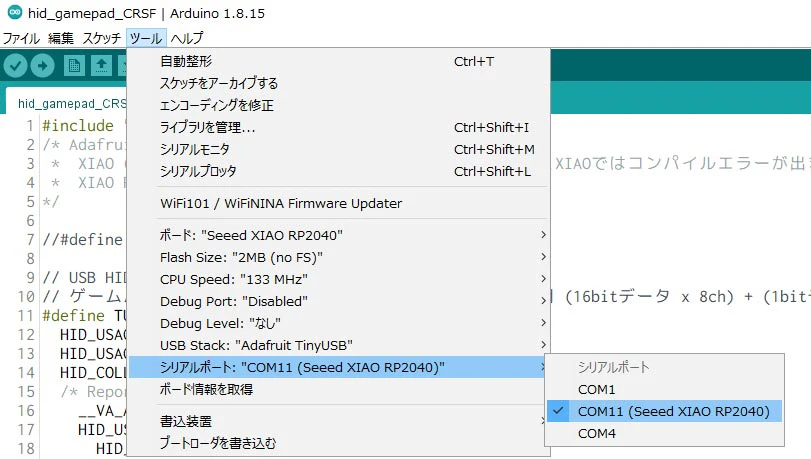Expand 書込装置 submenu
The height and width of the screenshot is (459, 811).
(339, 421)
